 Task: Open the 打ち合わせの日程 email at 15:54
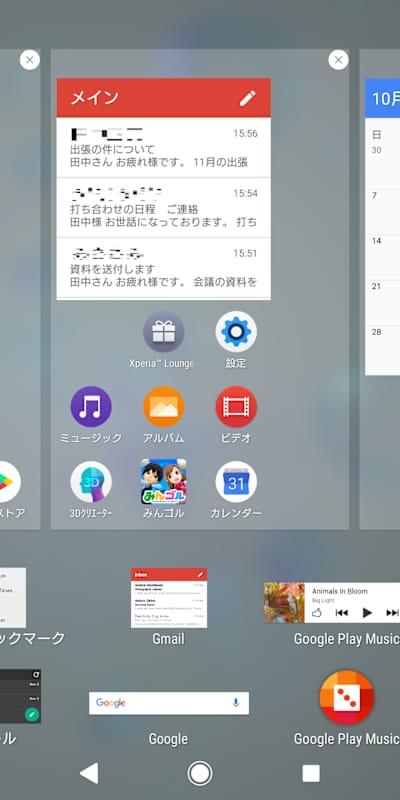coord(163,208)
